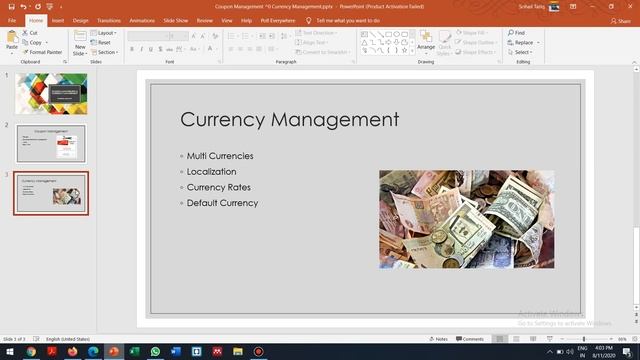Screen dimensions: 640x360
Task: Switch to the Design tab
Action: pos(80,20)
